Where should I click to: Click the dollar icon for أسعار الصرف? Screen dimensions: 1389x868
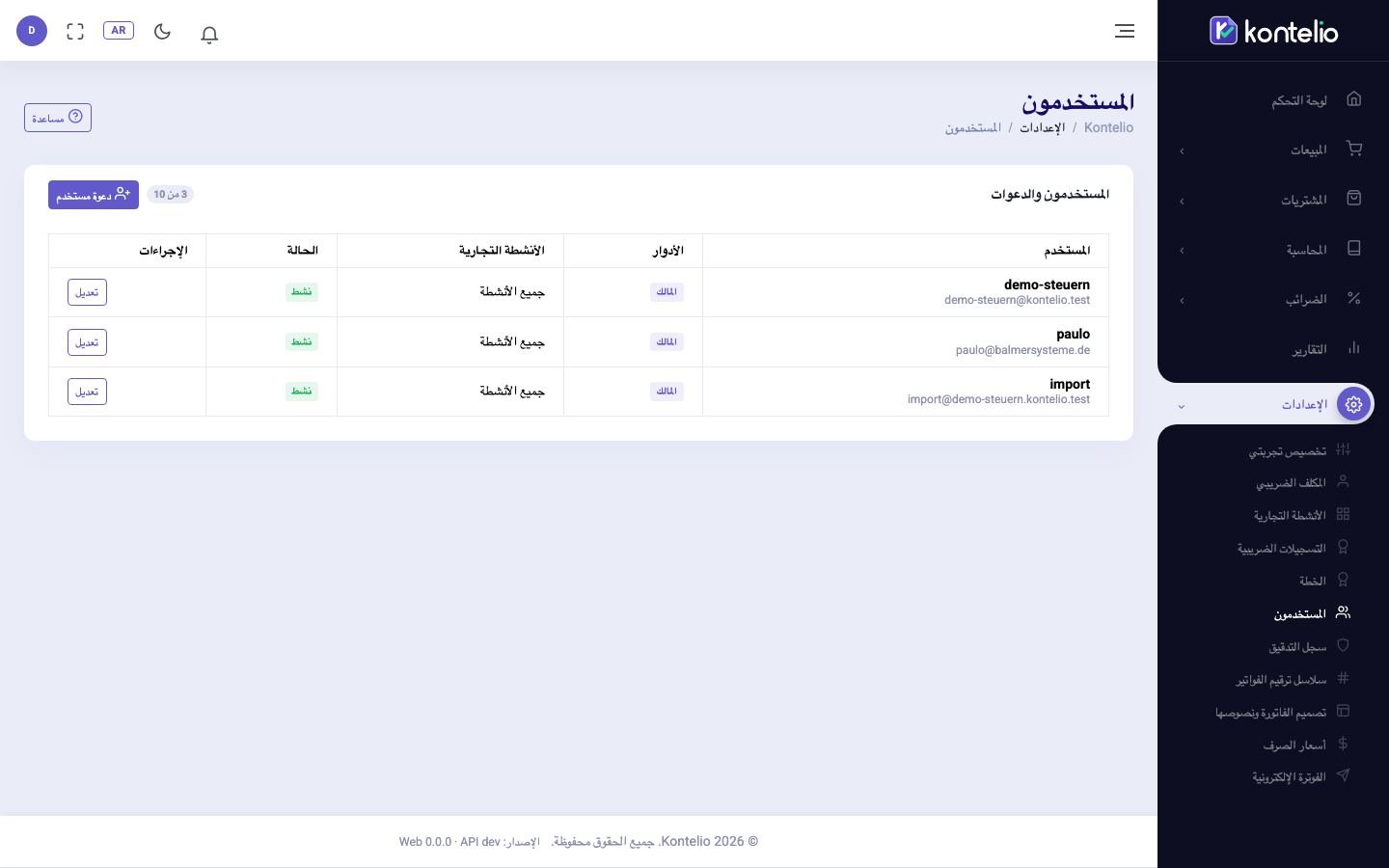point(1343,744)
